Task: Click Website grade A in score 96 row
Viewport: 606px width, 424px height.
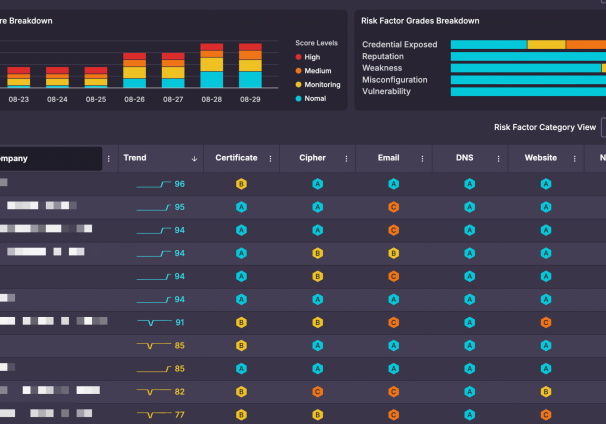Action: tap(546, 184)
